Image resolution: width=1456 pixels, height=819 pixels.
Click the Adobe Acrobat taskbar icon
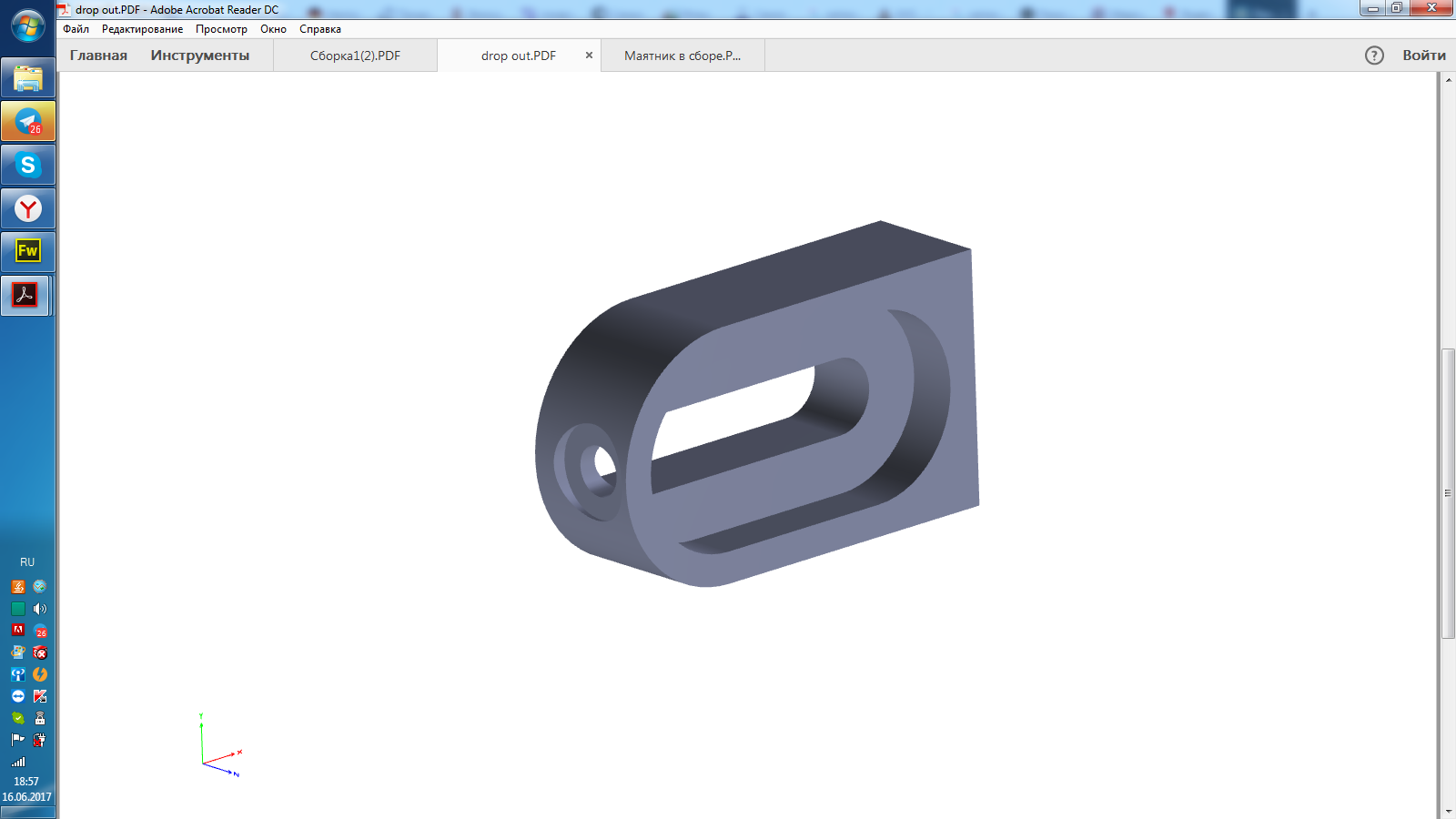(25, 295)
